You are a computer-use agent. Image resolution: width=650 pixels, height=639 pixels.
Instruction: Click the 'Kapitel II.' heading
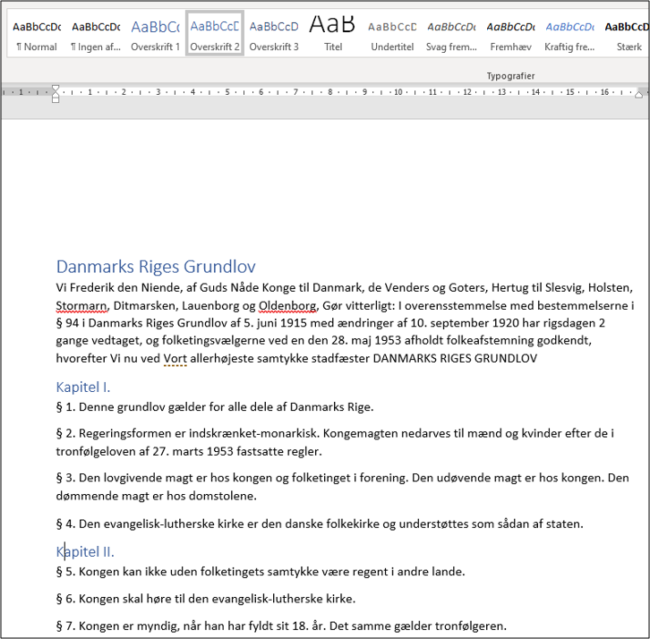point(85,551)
